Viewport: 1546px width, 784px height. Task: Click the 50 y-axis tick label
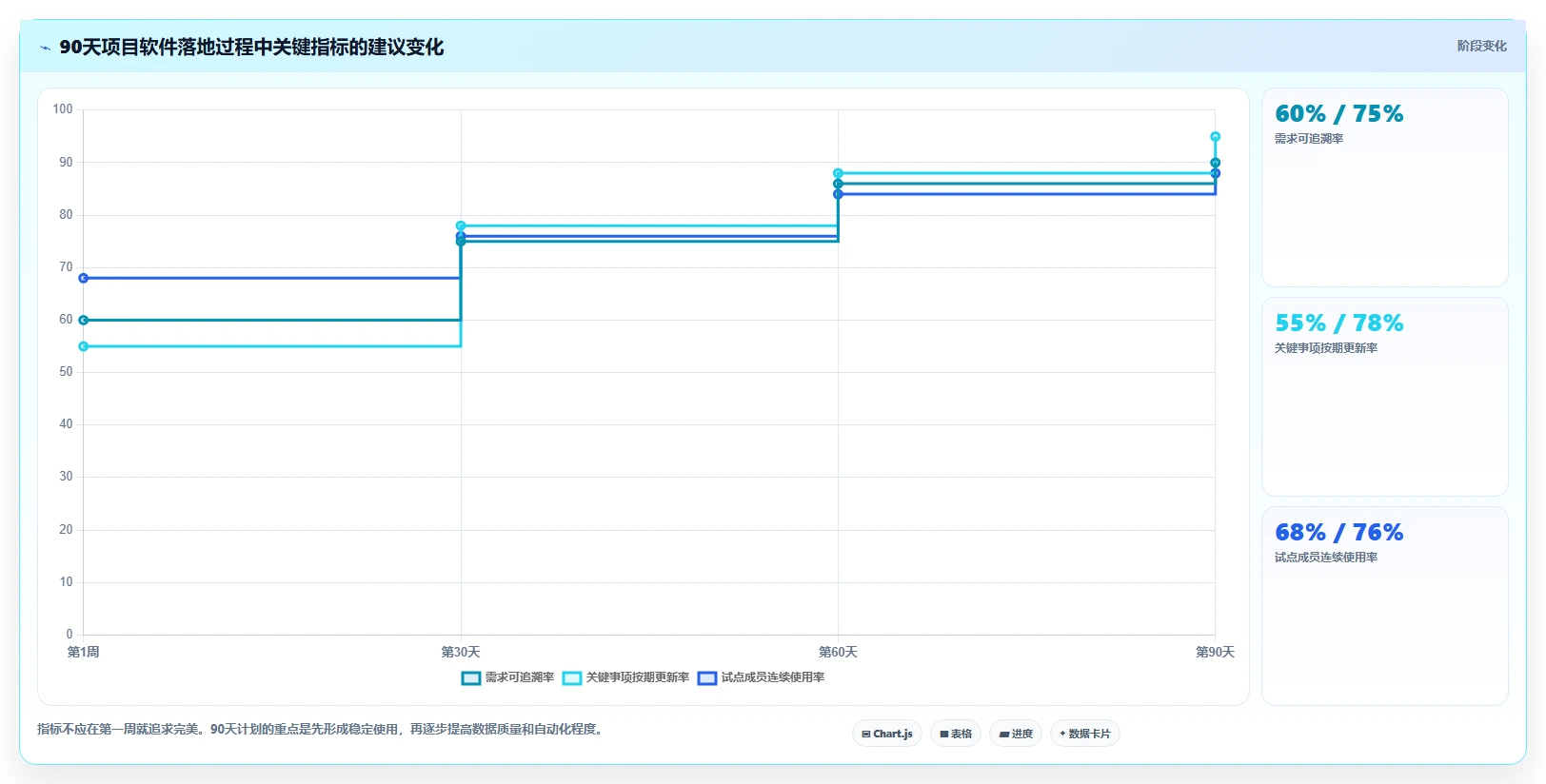click(x=66, y=372)
